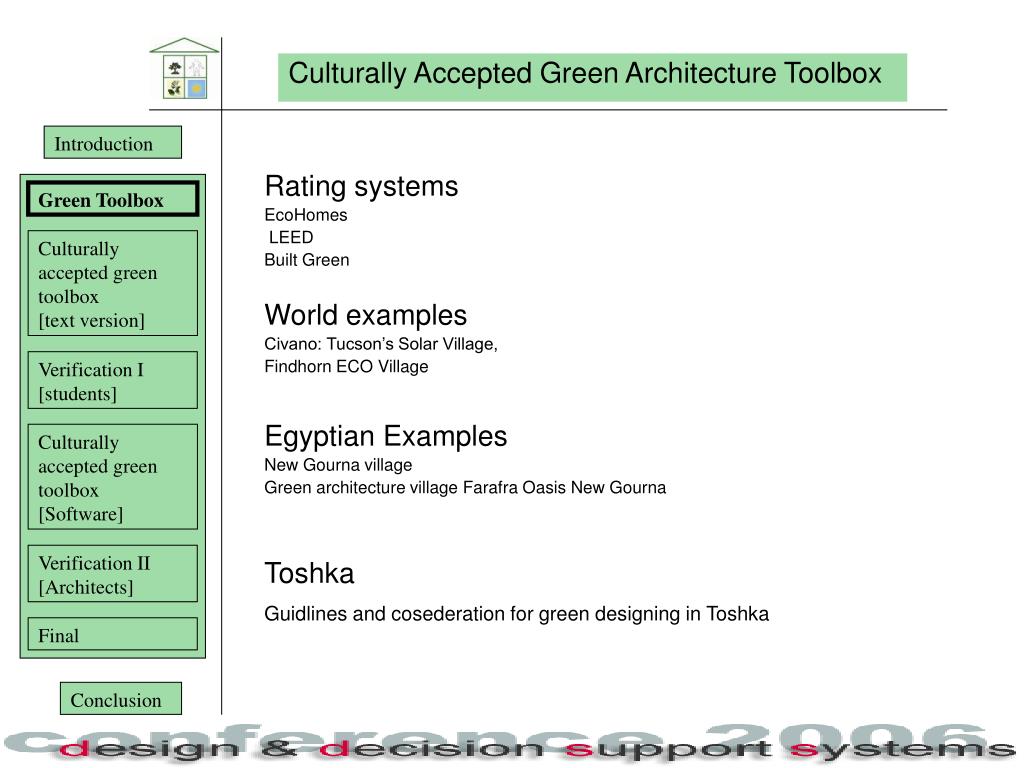Click the toolbox house logo icon
1024x768 pixels.
[x=185, y=69]
